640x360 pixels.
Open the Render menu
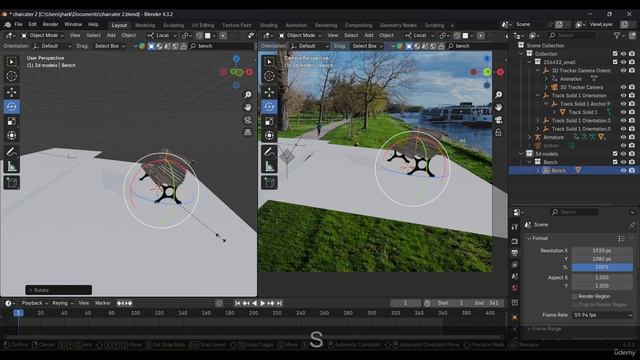tap(51, 24)
